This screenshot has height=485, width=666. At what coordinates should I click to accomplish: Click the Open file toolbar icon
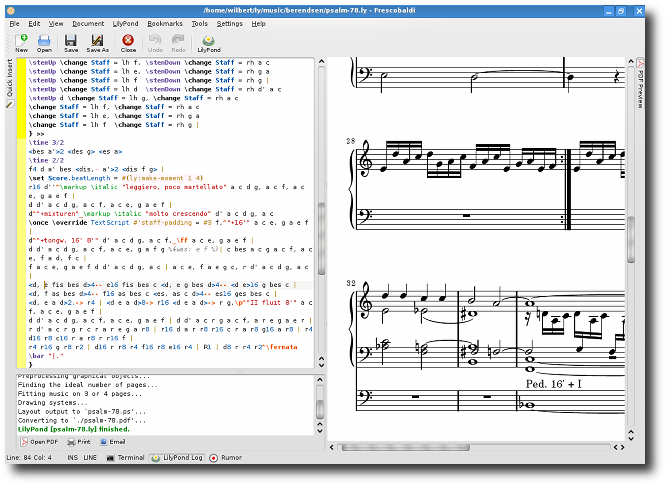(44, 43)
